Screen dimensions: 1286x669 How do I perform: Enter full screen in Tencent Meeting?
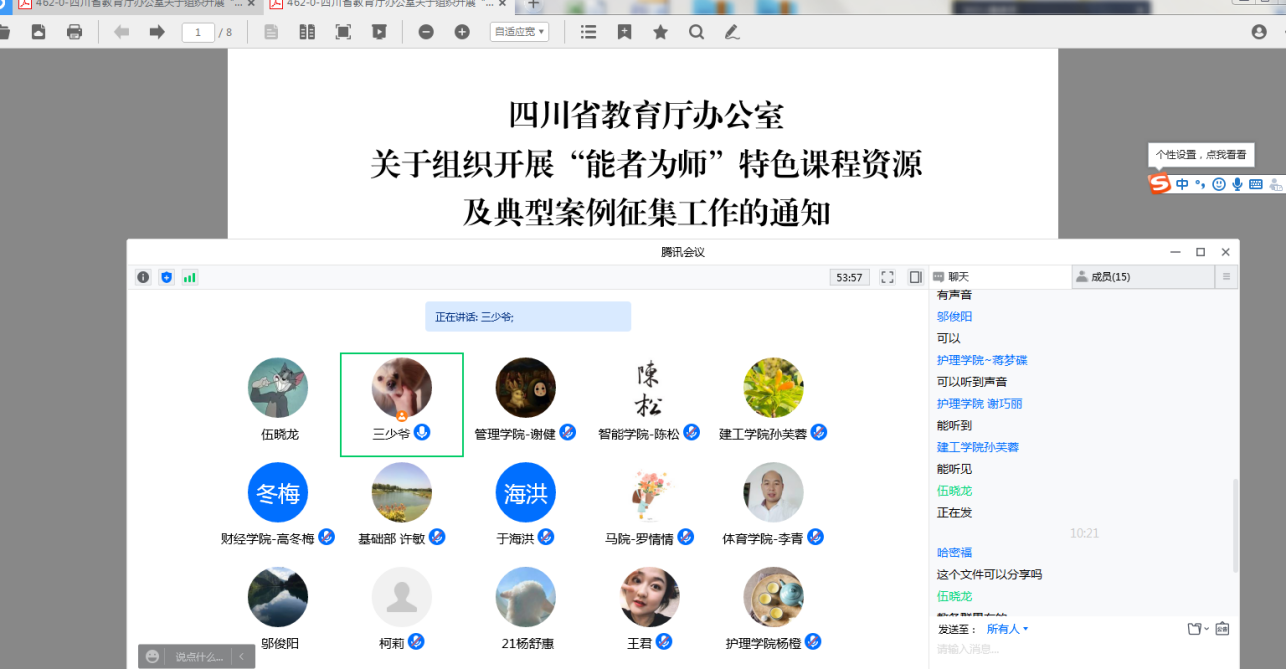(887, 277)
